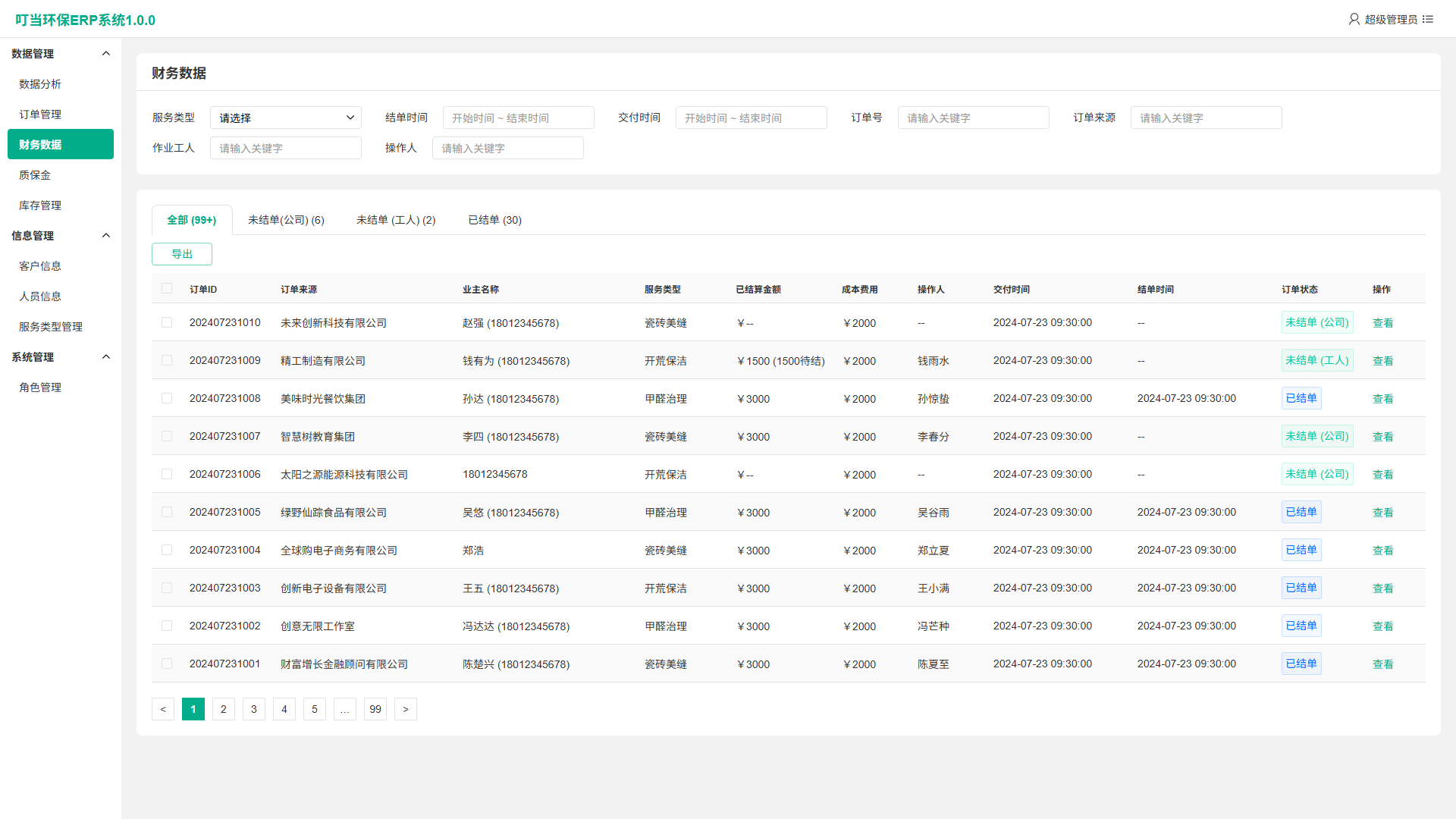1456x819 pixels.
Task: Switch to the 未结单 (工人) (2) tab
Action: (x=396, y=220)
